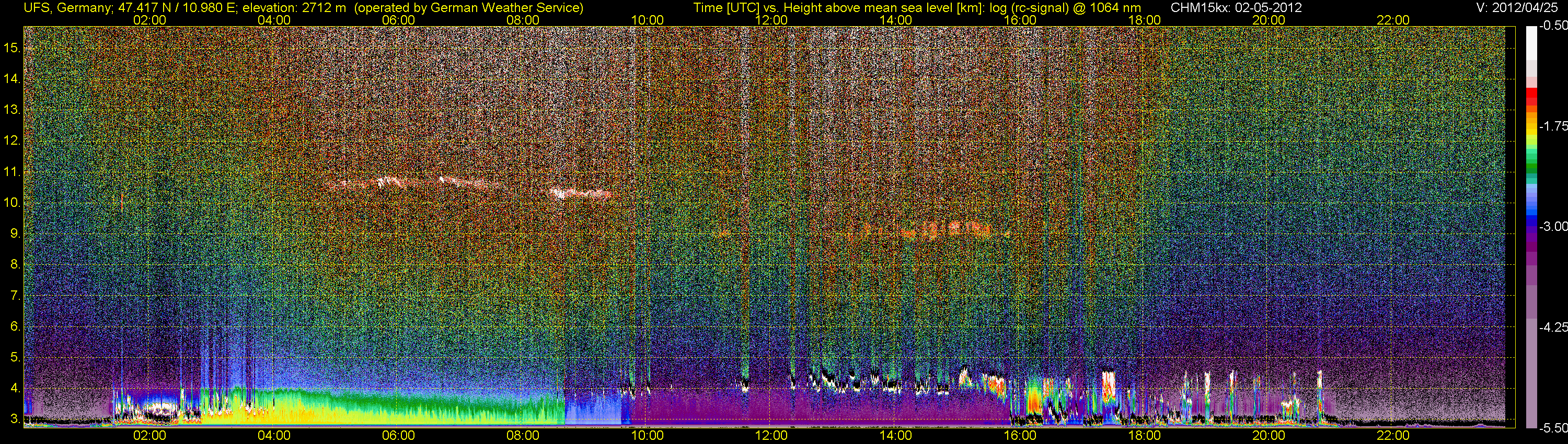Click the colorbar value '-0.50'

(1553, 26)
